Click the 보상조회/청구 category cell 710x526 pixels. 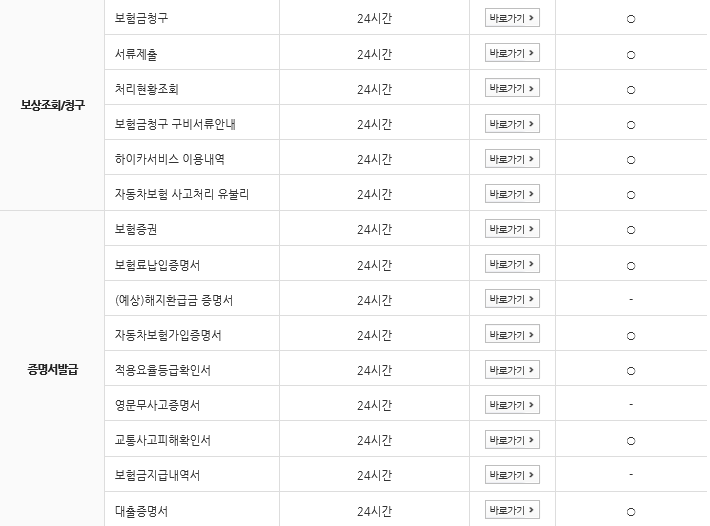[52, 106]
